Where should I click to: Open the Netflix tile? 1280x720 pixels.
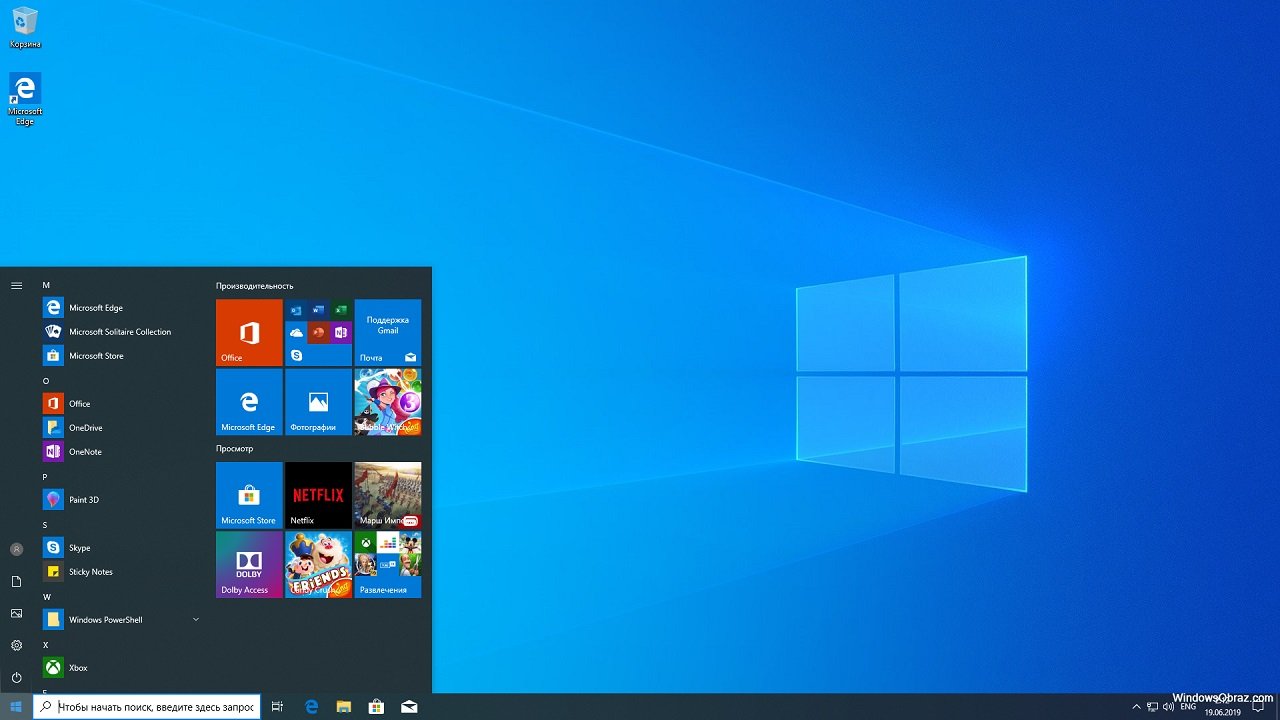coord(318,495)
